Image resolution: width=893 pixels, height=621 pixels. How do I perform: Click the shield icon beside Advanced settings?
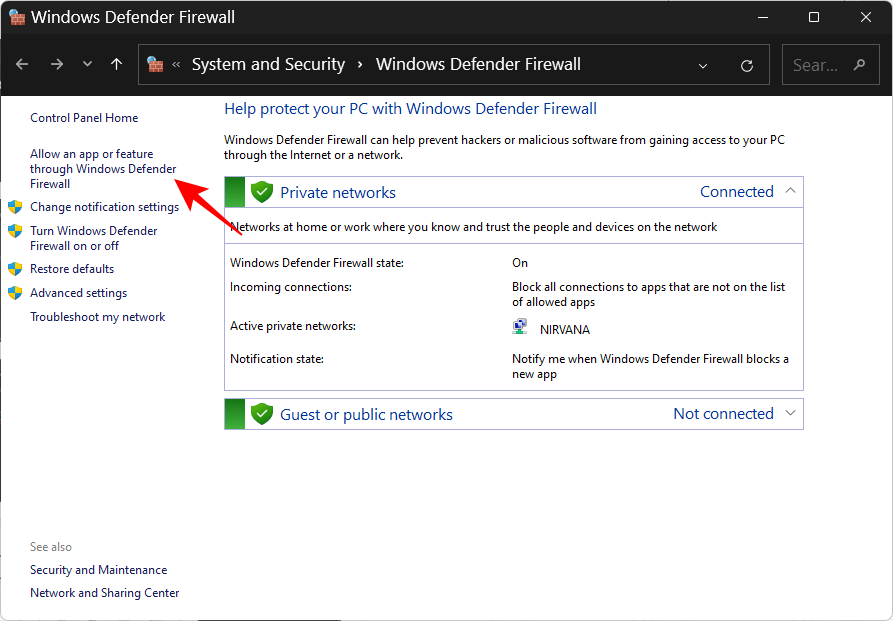pyautogui.click(x=14, y=292)
